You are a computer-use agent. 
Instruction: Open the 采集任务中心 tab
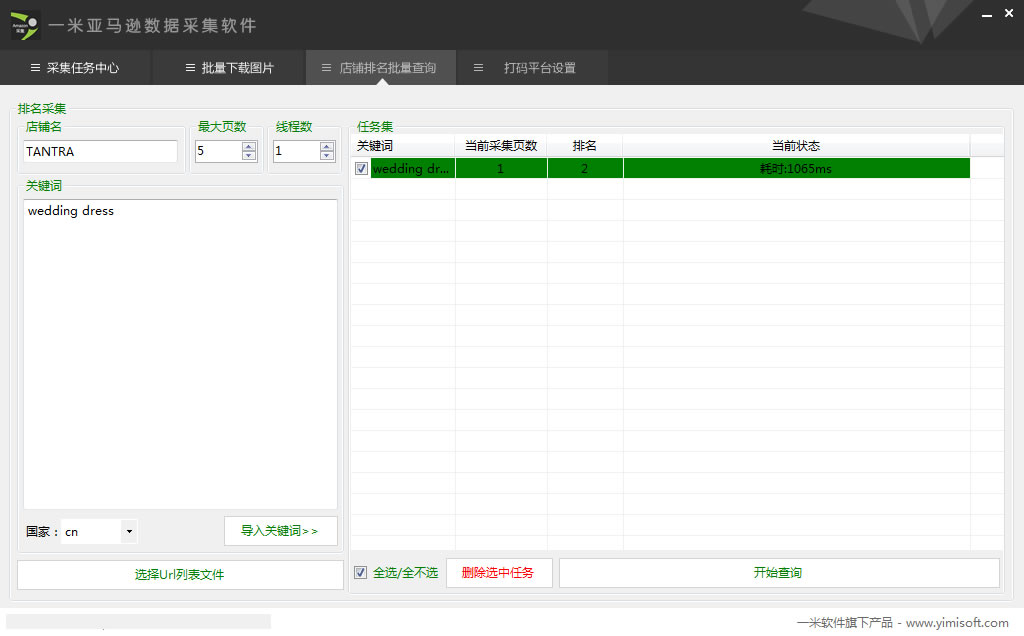point(75,68)
